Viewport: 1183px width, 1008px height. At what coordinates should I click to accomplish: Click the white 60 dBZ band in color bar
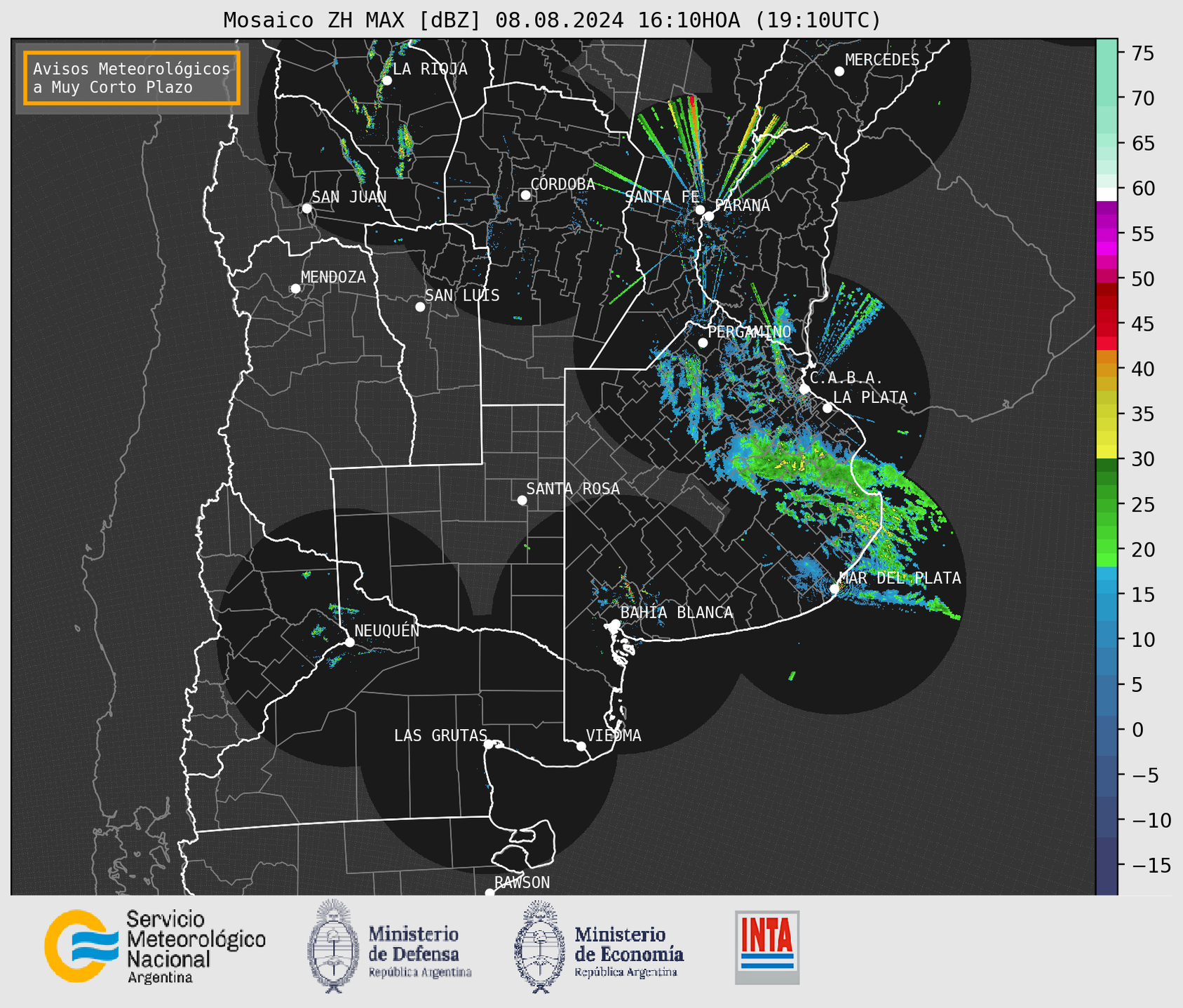click(x=1107, y=194)
